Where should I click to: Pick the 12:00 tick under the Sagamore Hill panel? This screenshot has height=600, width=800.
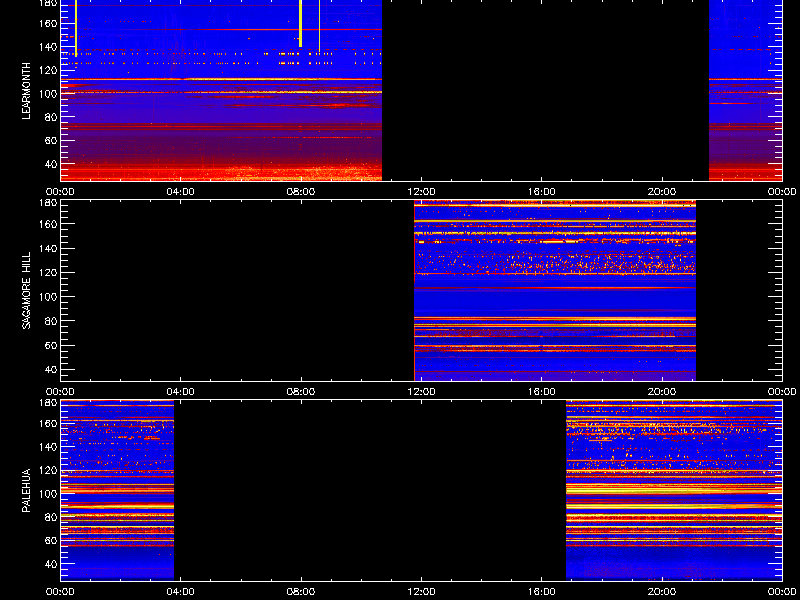[x=421, y=392]
